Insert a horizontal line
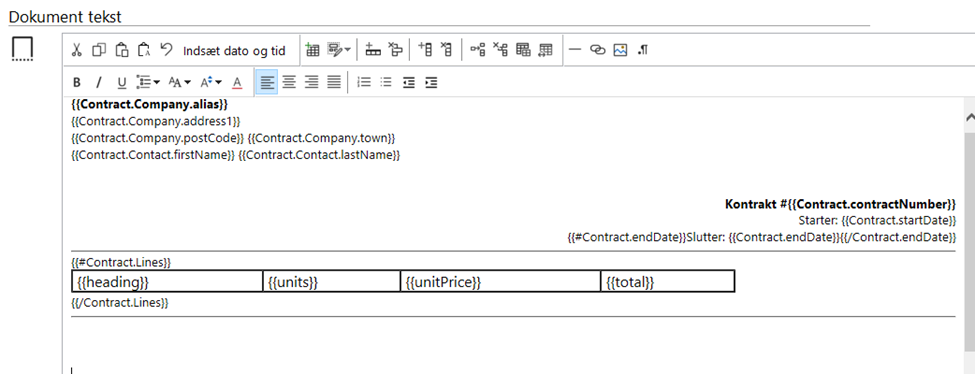 pos(575,50)
